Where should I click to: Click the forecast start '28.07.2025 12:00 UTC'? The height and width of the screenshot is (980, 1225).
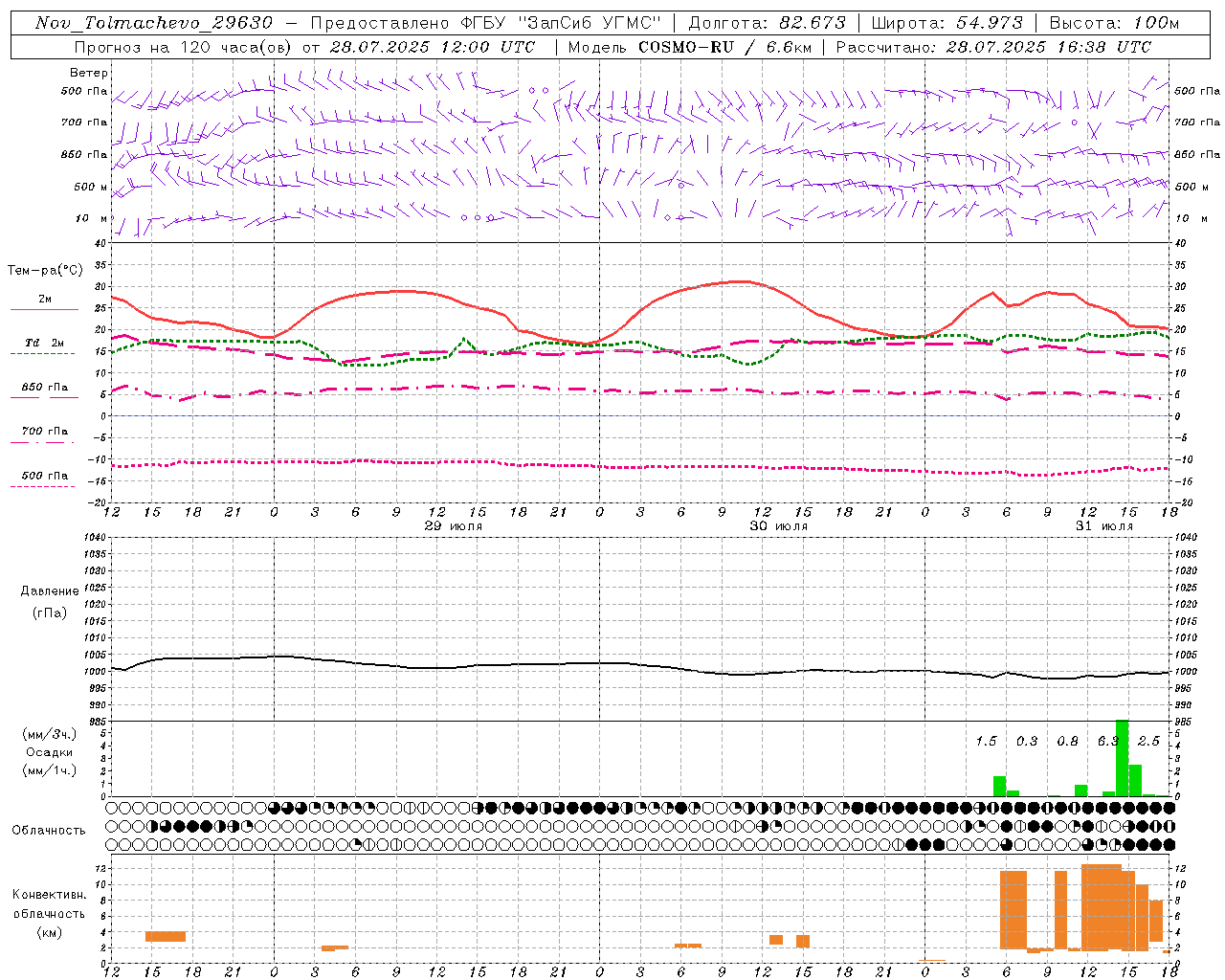point(433,47)
